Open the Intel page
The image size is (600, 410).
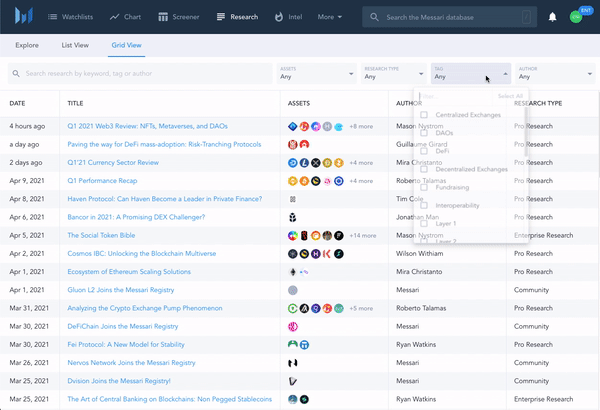[x=289, y=17]
